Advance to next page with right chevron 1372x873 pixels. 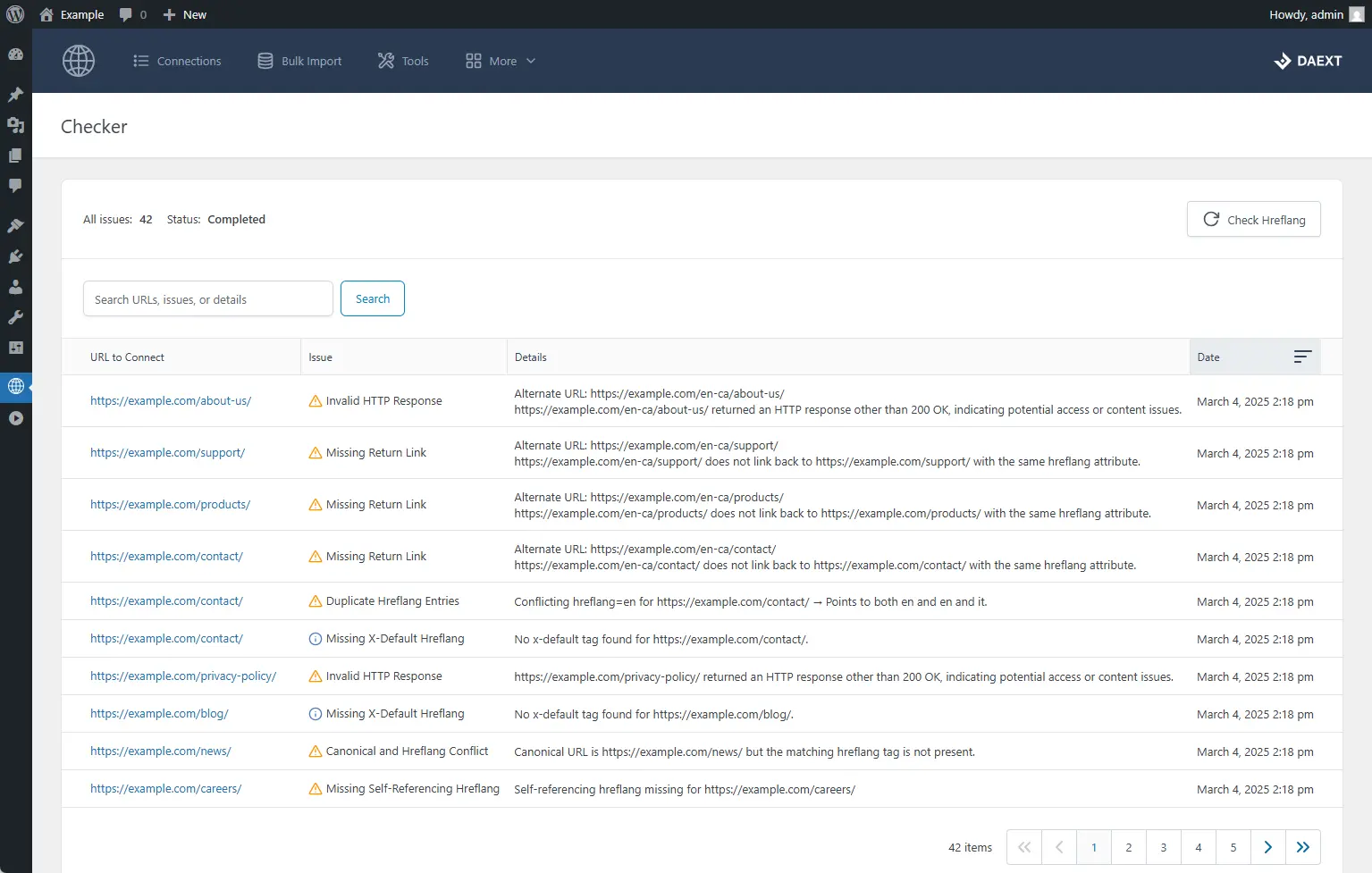[1267, 846]
